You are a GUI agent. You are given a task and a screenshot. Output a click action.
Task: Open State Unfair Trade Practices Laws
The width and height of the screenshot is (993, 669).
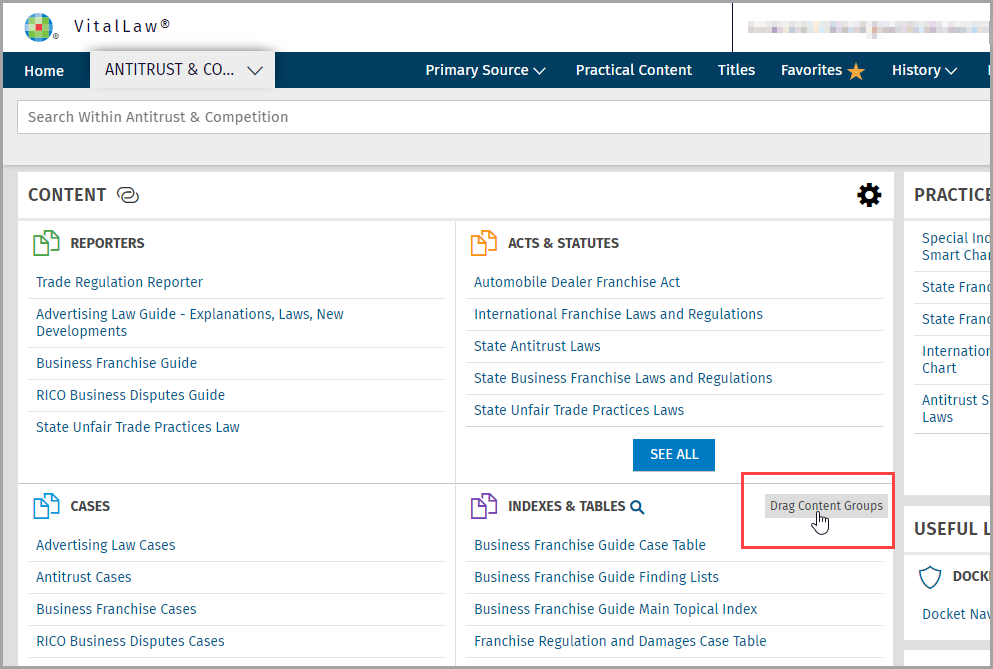579,411
